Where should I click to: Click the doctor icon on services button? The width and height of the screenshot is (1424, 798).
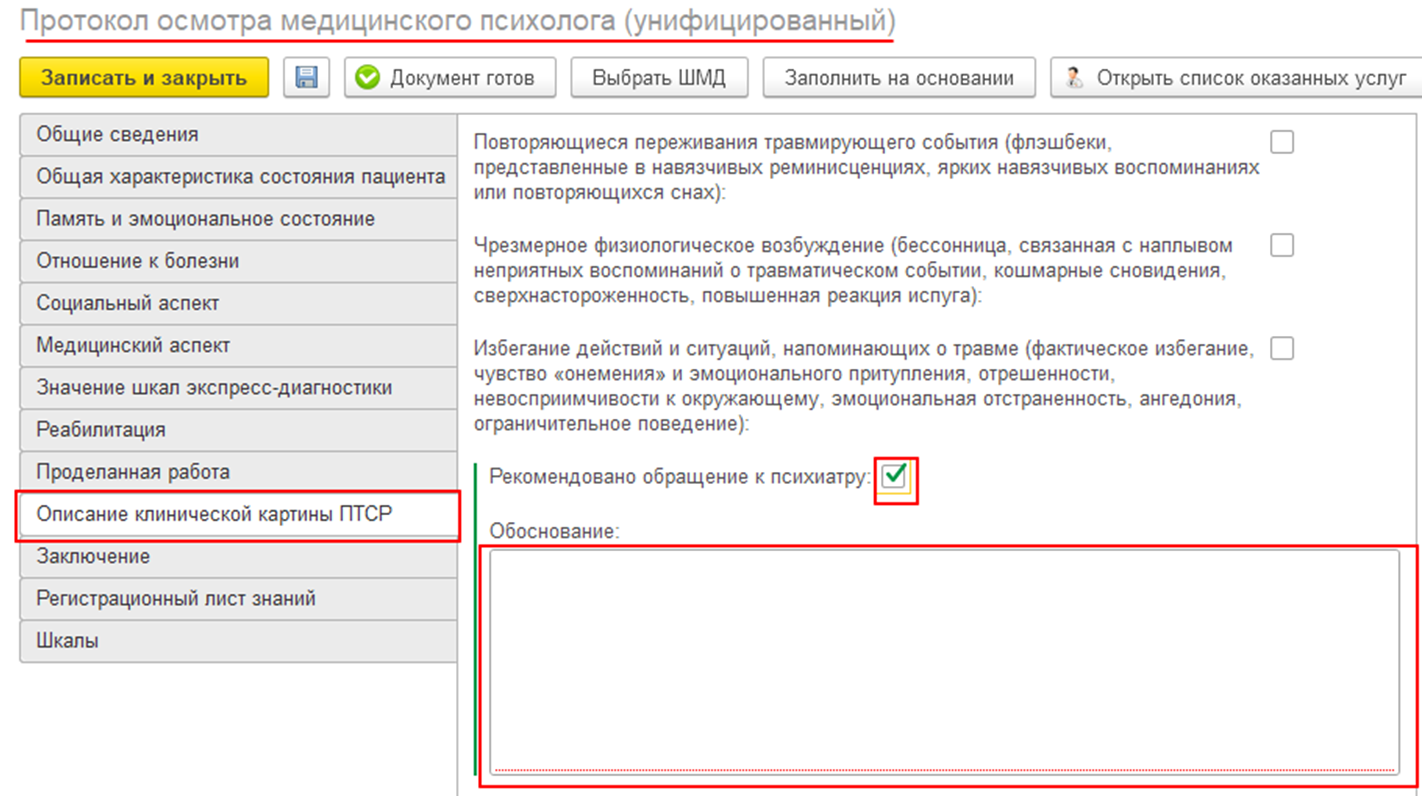click(x=1075, y=78)
